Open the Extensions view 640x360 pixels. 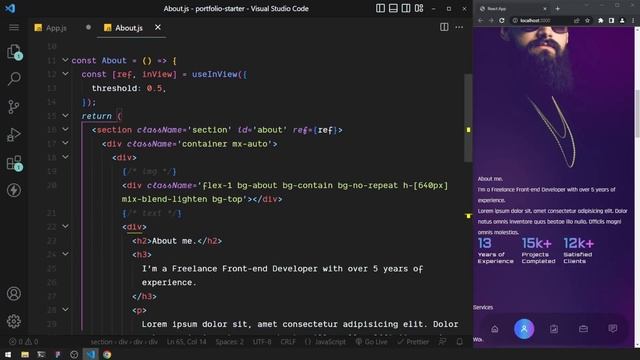[14, 163]
